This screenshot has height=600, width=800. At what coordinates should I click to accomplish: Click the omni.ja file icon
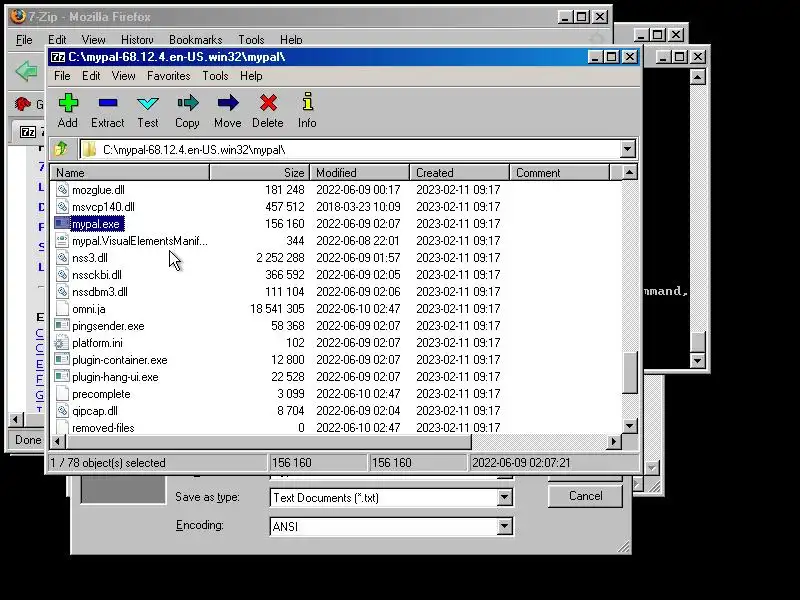coord(62,309)
